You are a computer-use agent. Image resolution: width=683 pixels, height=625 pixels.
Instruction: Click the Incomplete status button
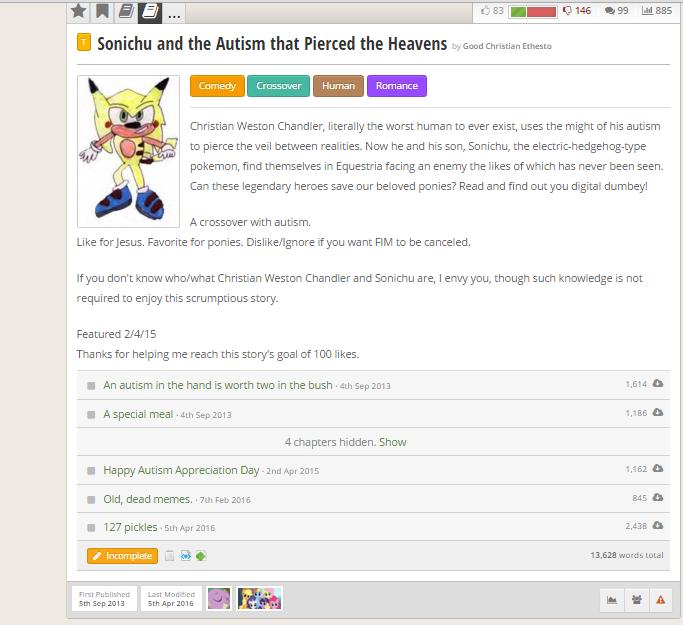pos(122,556)
